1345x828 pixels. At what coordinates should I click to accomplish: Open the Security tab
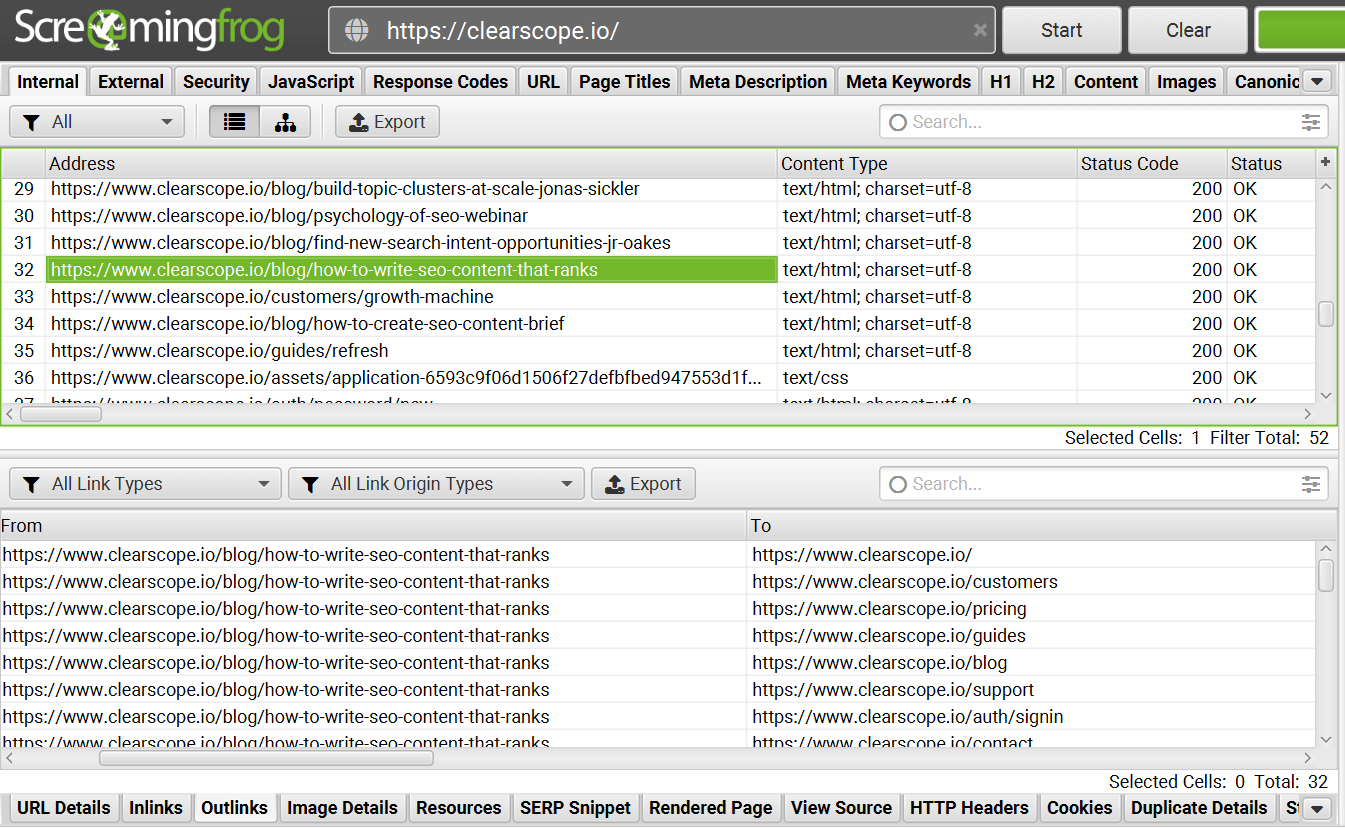coord(216,82)
